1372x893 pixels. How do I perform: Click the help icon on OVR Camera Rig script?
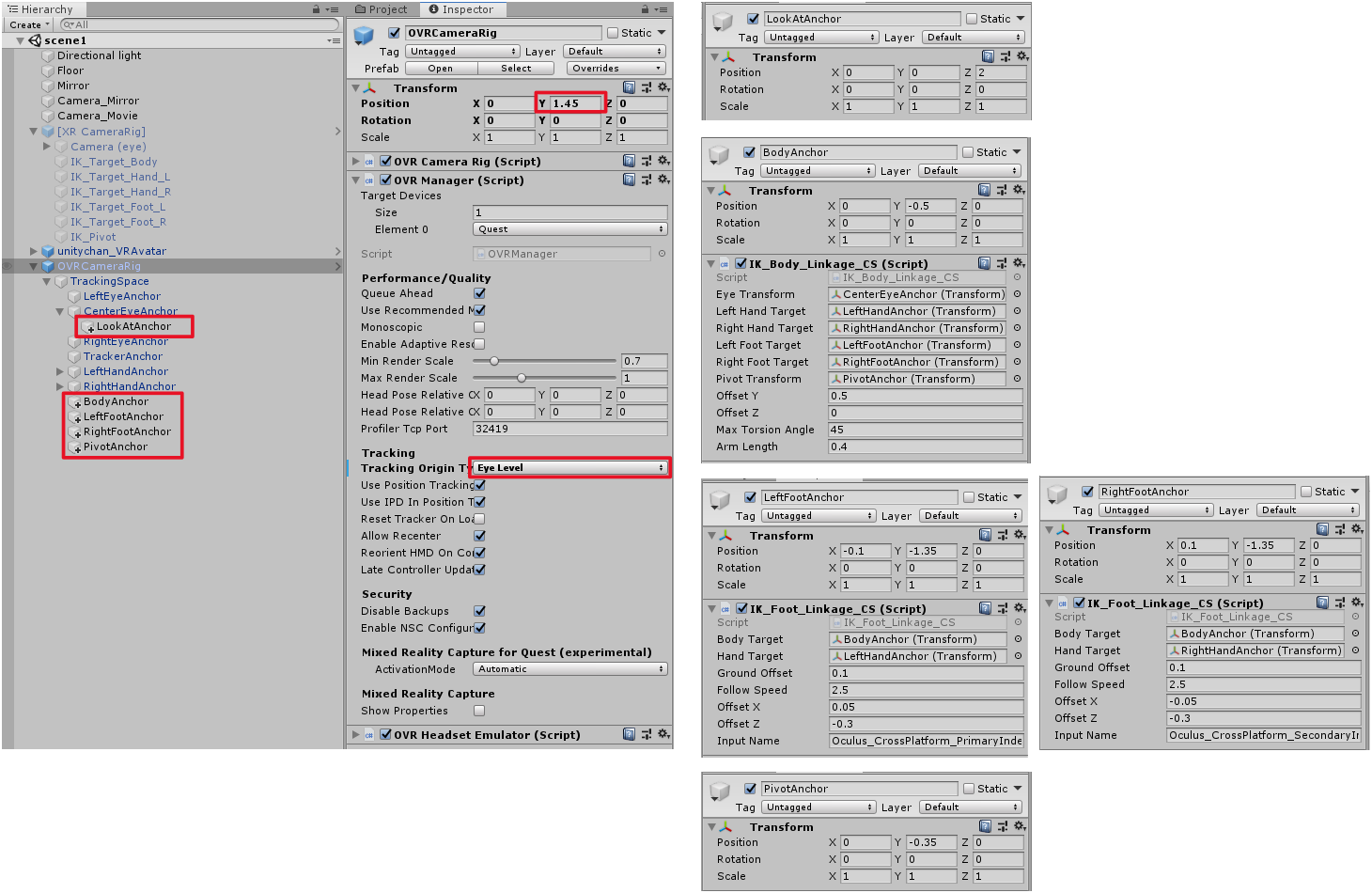tap(628, 162)
